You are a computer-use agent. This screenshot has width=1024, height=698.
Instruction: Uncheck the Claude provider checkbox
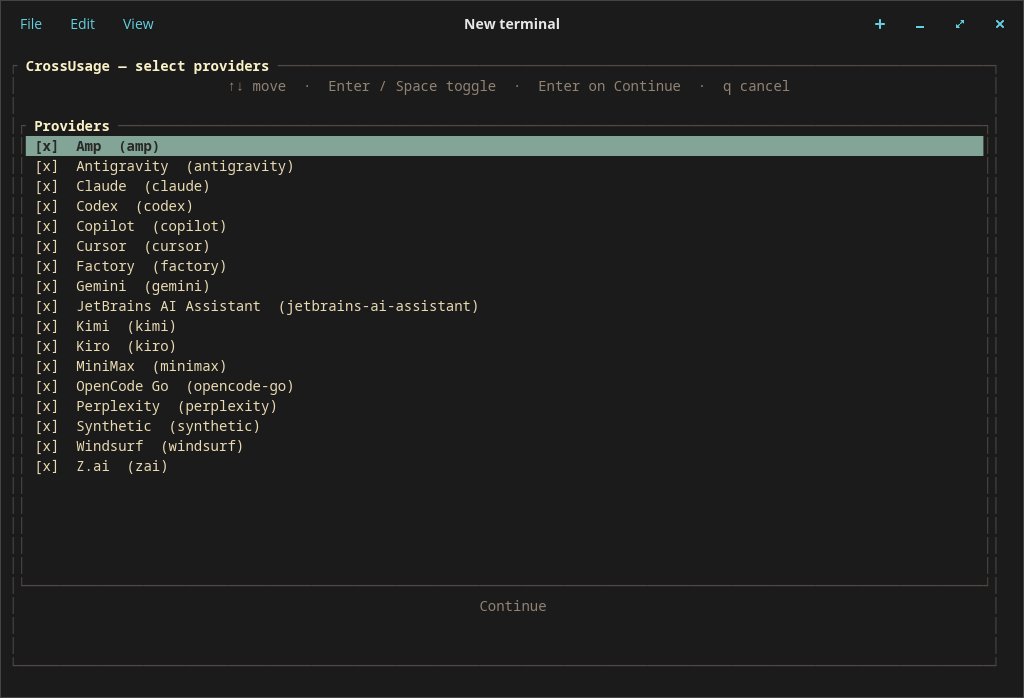coord(46,186)
